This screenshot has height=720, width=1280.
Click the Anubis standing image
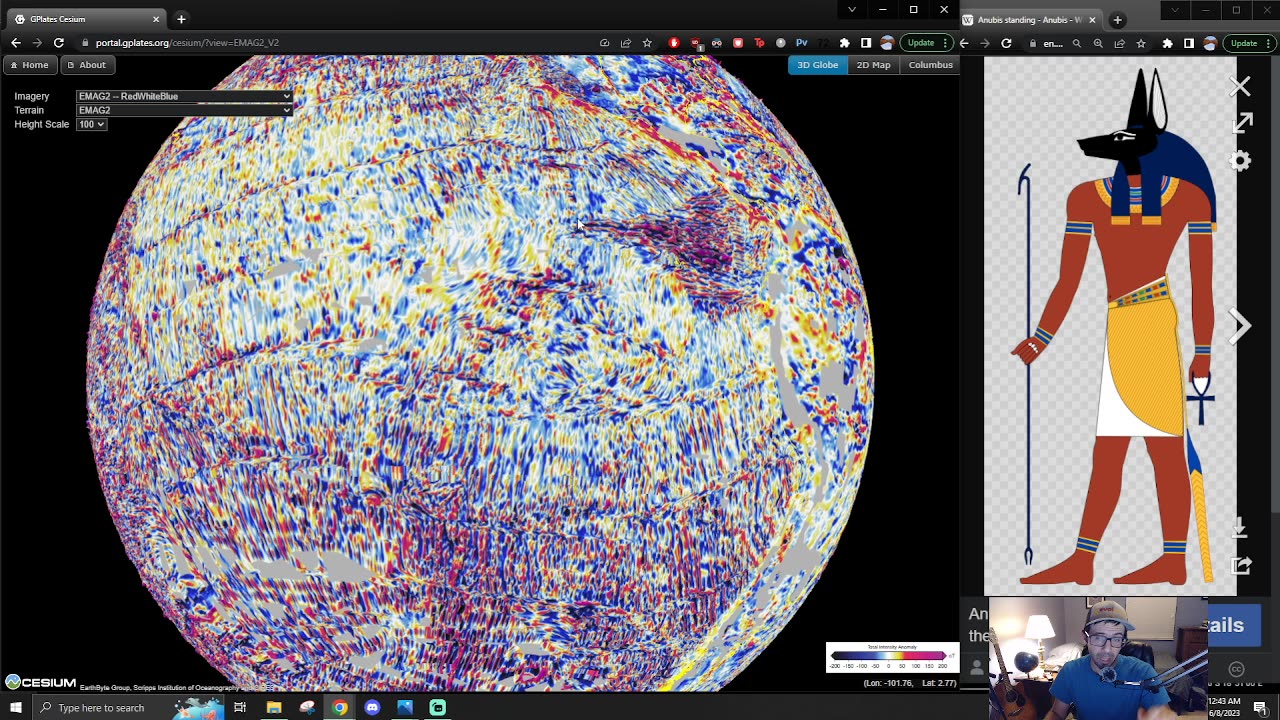[1110, 326]
